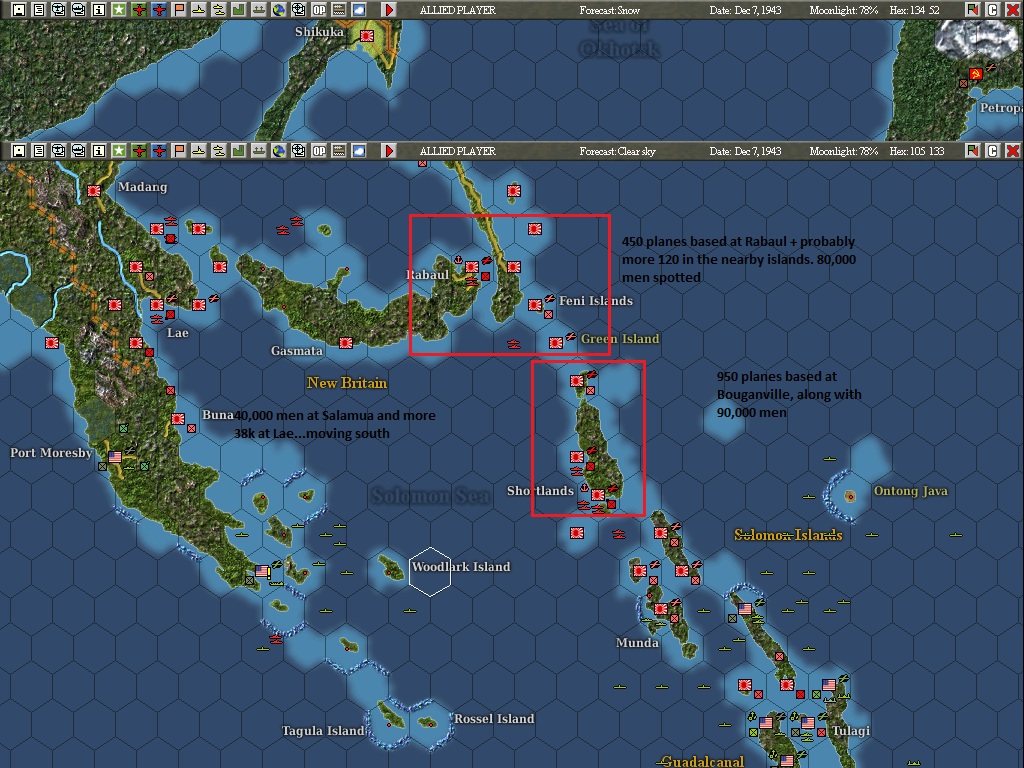Select the US flag base at Port Moresby
Viewport: 1024px width, 768px height.
pos(115,456)
